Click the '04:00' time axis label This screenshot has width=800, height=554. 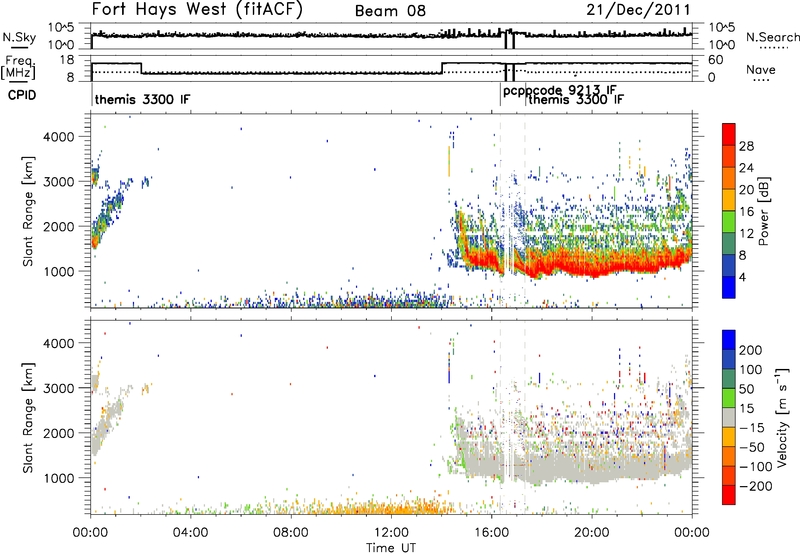coord(190,533)
